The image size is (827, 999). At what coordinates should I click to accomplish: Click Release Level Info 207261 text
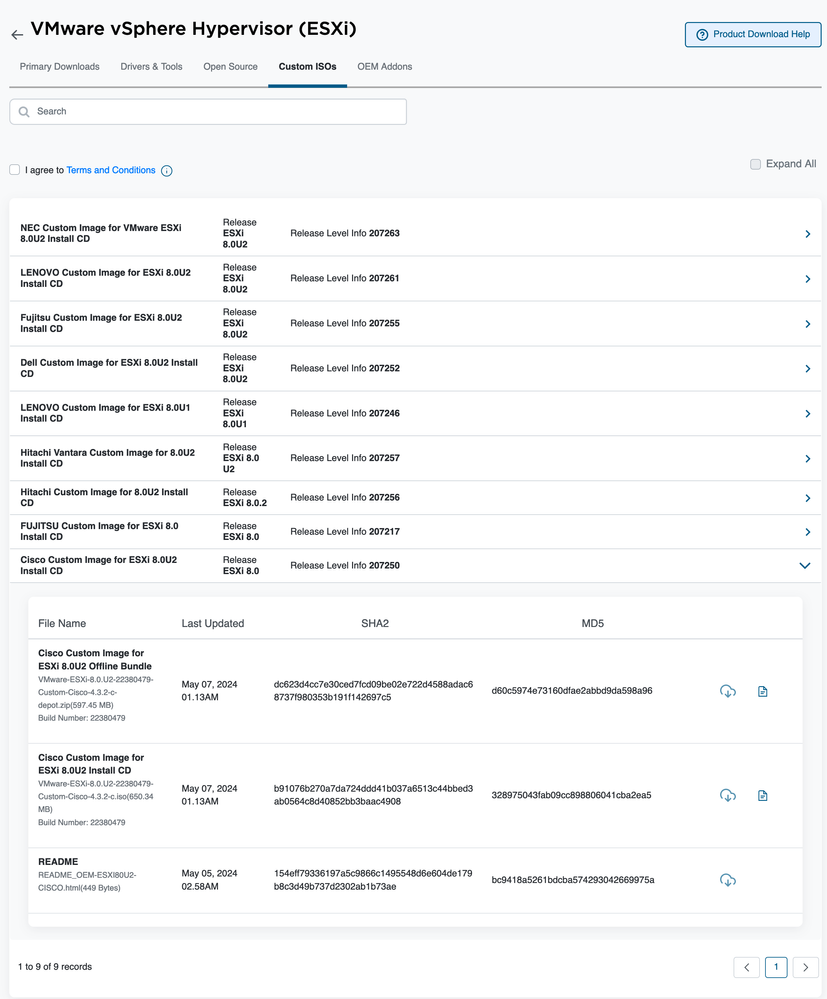coord(345,278)
